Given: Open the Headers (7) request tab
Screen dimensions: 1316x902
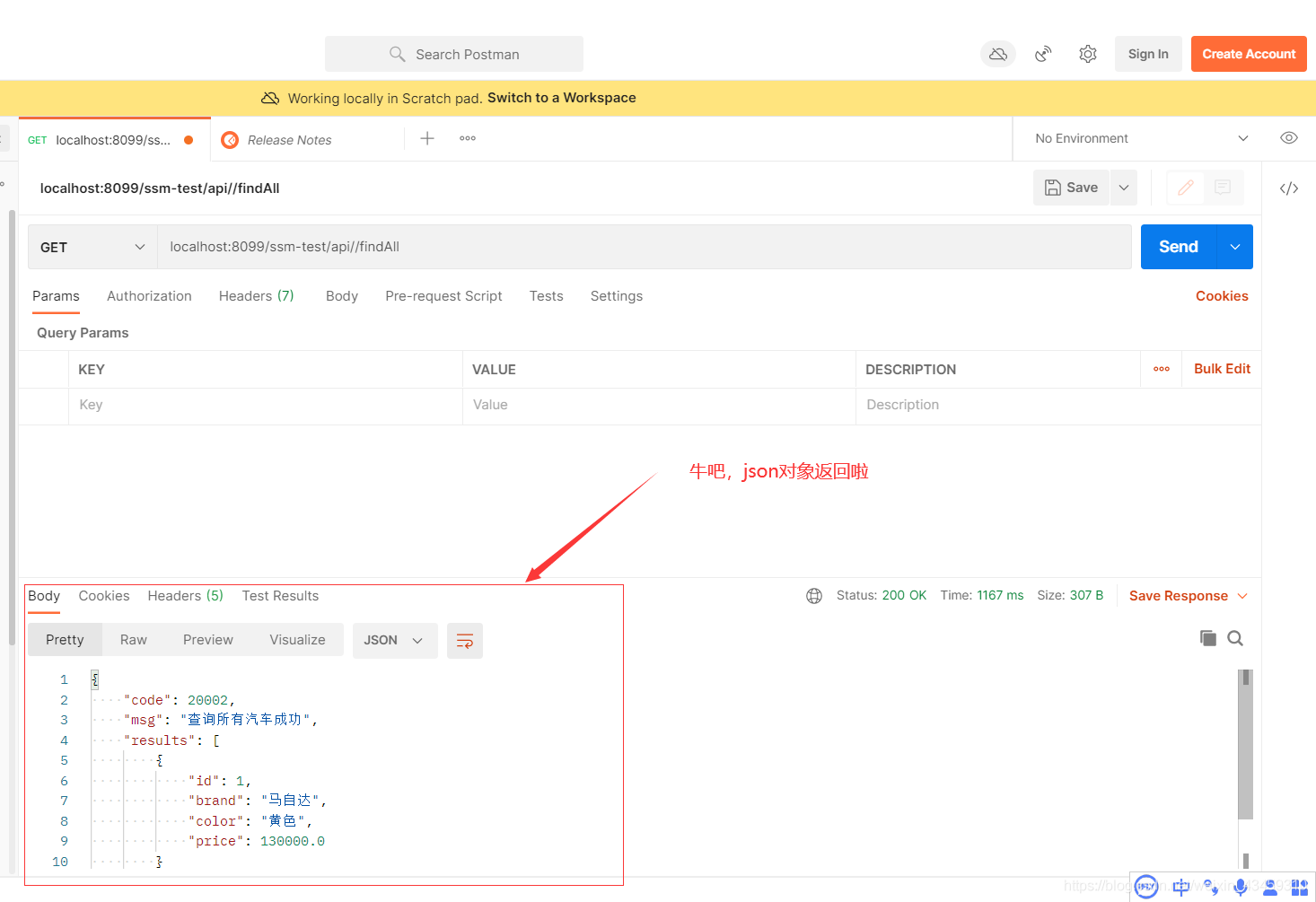Looking at the screenshot, I should tap(257, 296).
